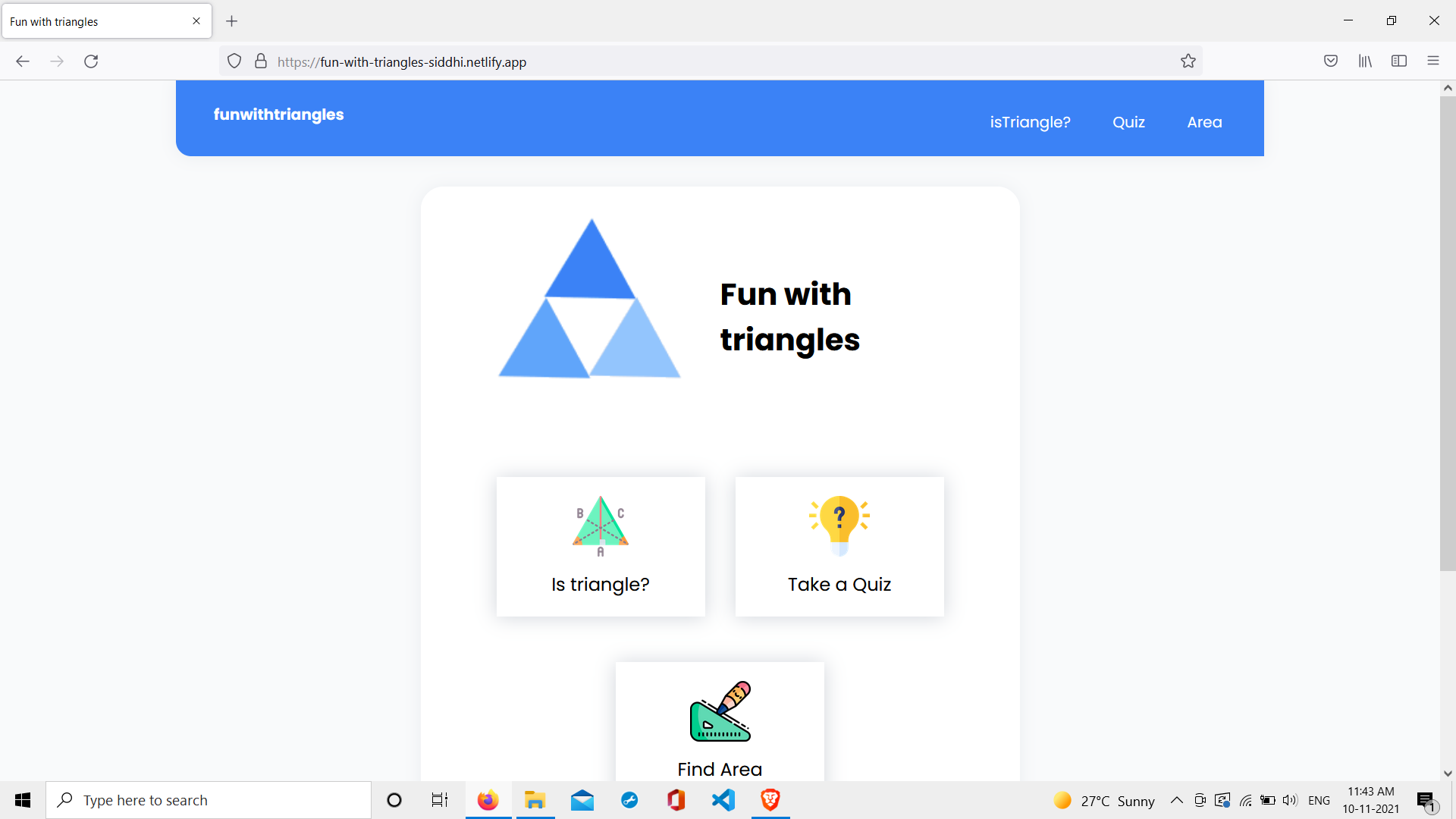Click the Save to Pocket icon
This screenshot has height=819, width=1456.
[x=1330, y=61]
